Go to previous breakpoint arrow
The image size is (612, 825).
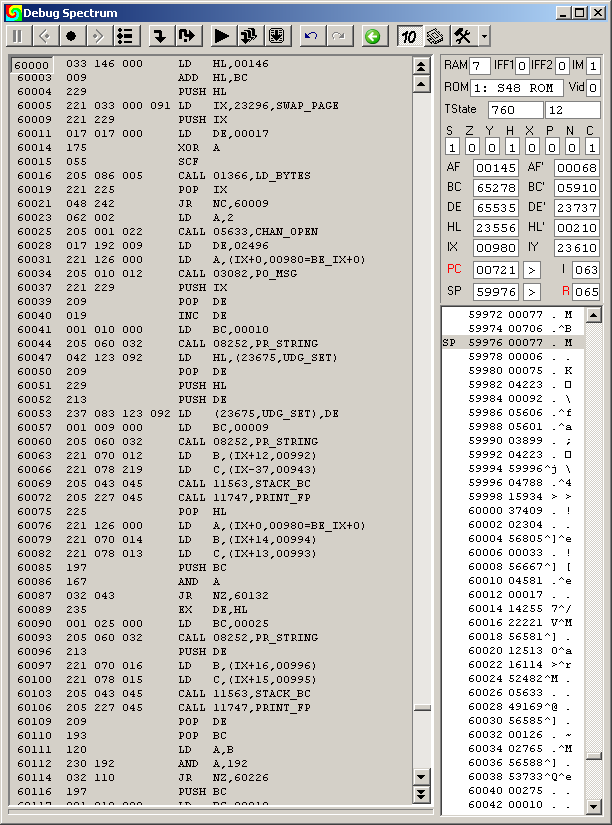tap(45, 36)
